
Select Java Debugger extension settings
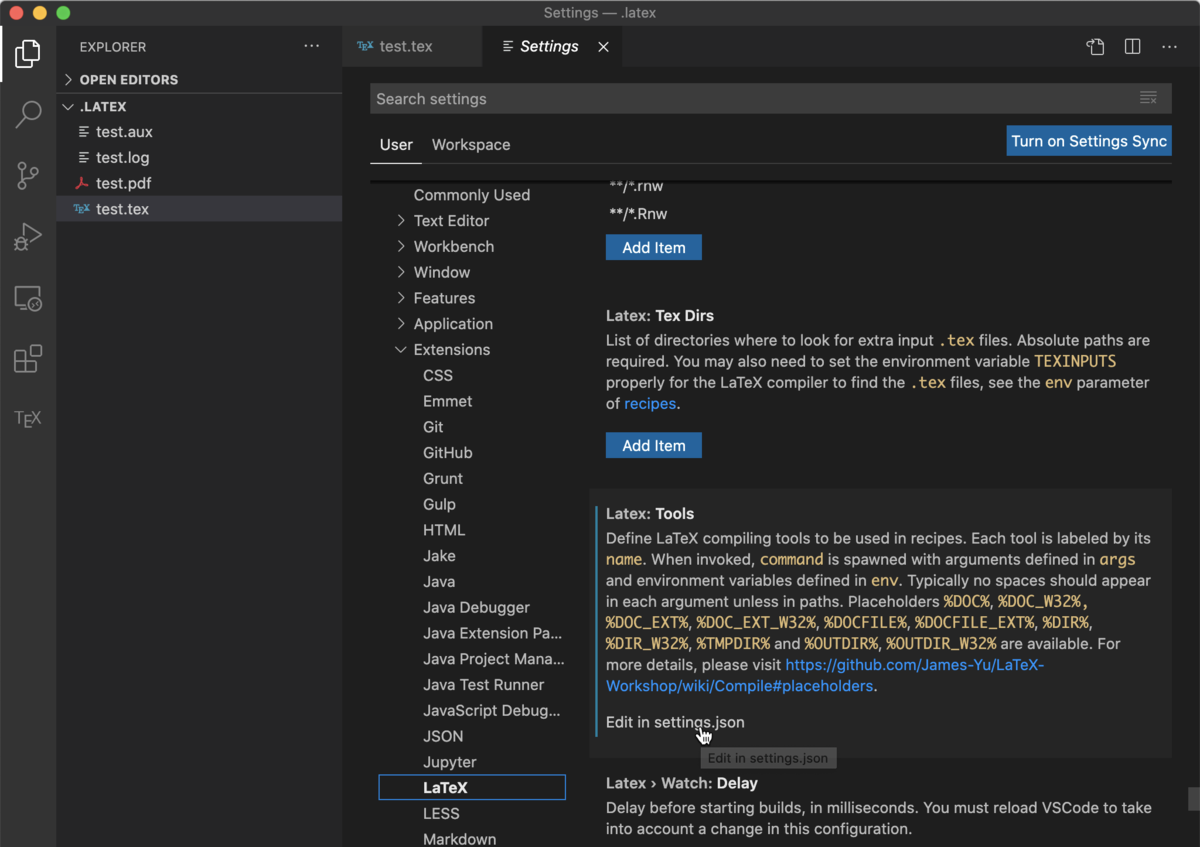476,608
